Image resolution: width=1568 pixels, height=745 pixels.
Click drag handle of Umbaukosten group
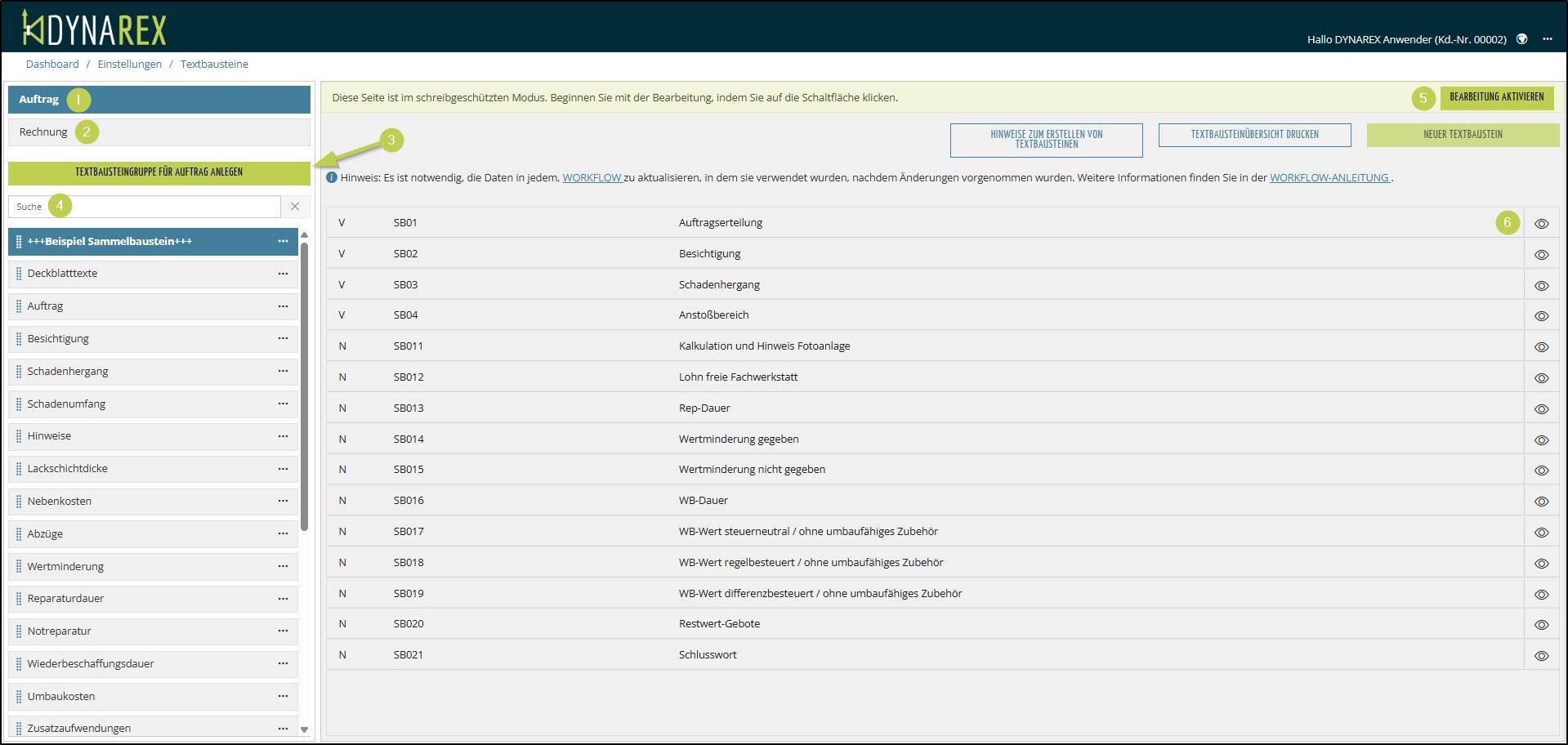click(19, 697)
